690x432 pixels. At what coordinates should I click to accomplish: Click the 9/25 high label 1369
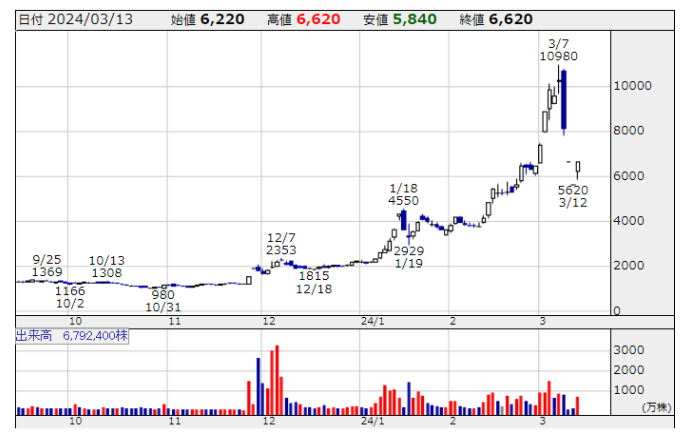pos(47,272)
